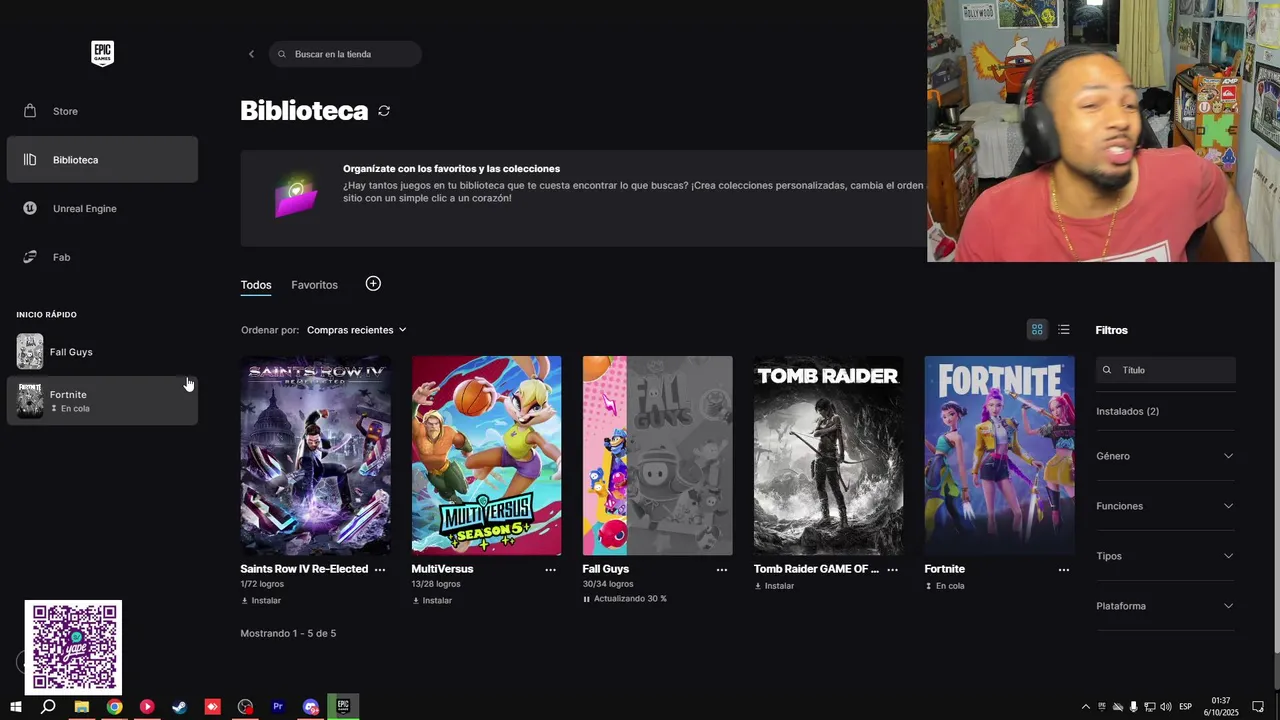
Task: Click the 'Mostrando 1 - 5 de 5' text
Action: coord(288,633)
